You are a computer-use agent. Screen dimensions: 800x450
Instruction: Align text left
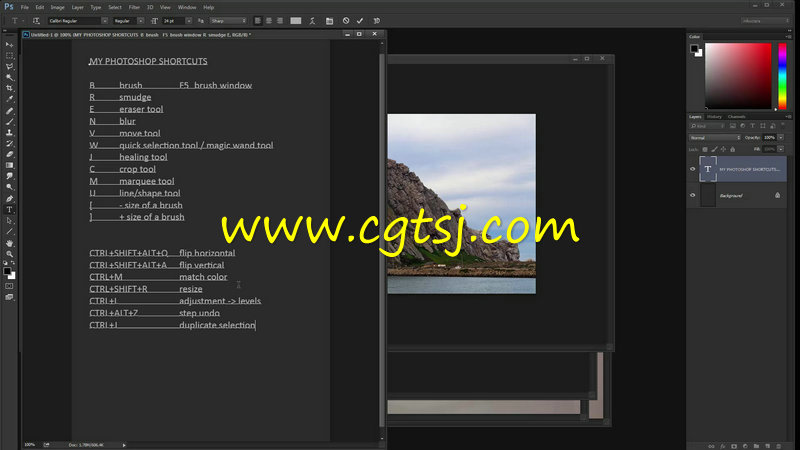tap(258, 21)
